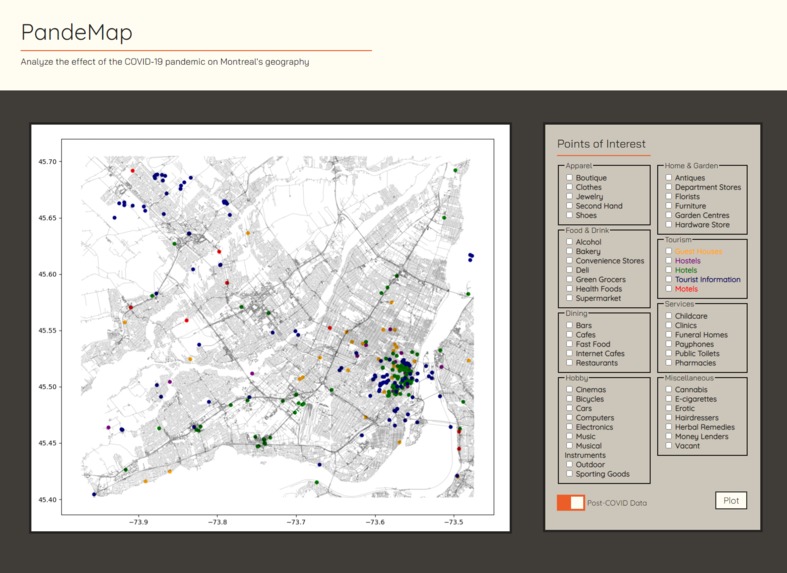Enable the Sporting Goods checkbox
The height and width of the screenshot is (573, 787).
569,474
